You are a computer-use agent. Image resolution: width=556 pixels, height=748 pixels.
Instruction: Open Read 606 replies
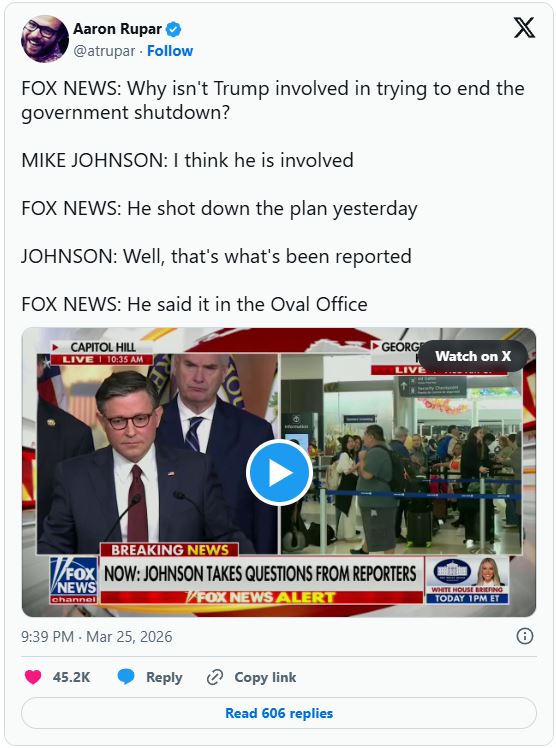click(x=279, y=713)
